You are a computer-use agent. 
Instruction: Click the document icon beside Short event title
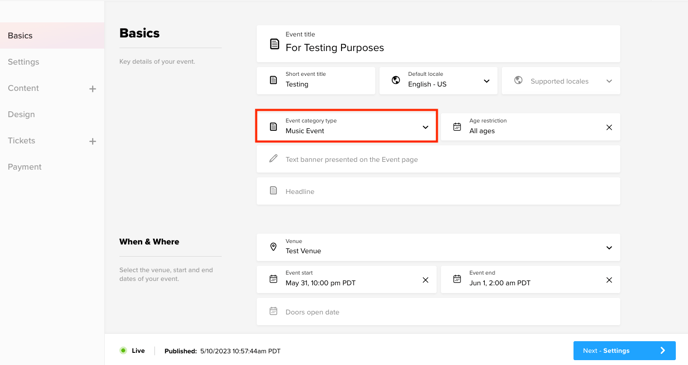click(273, 80)
